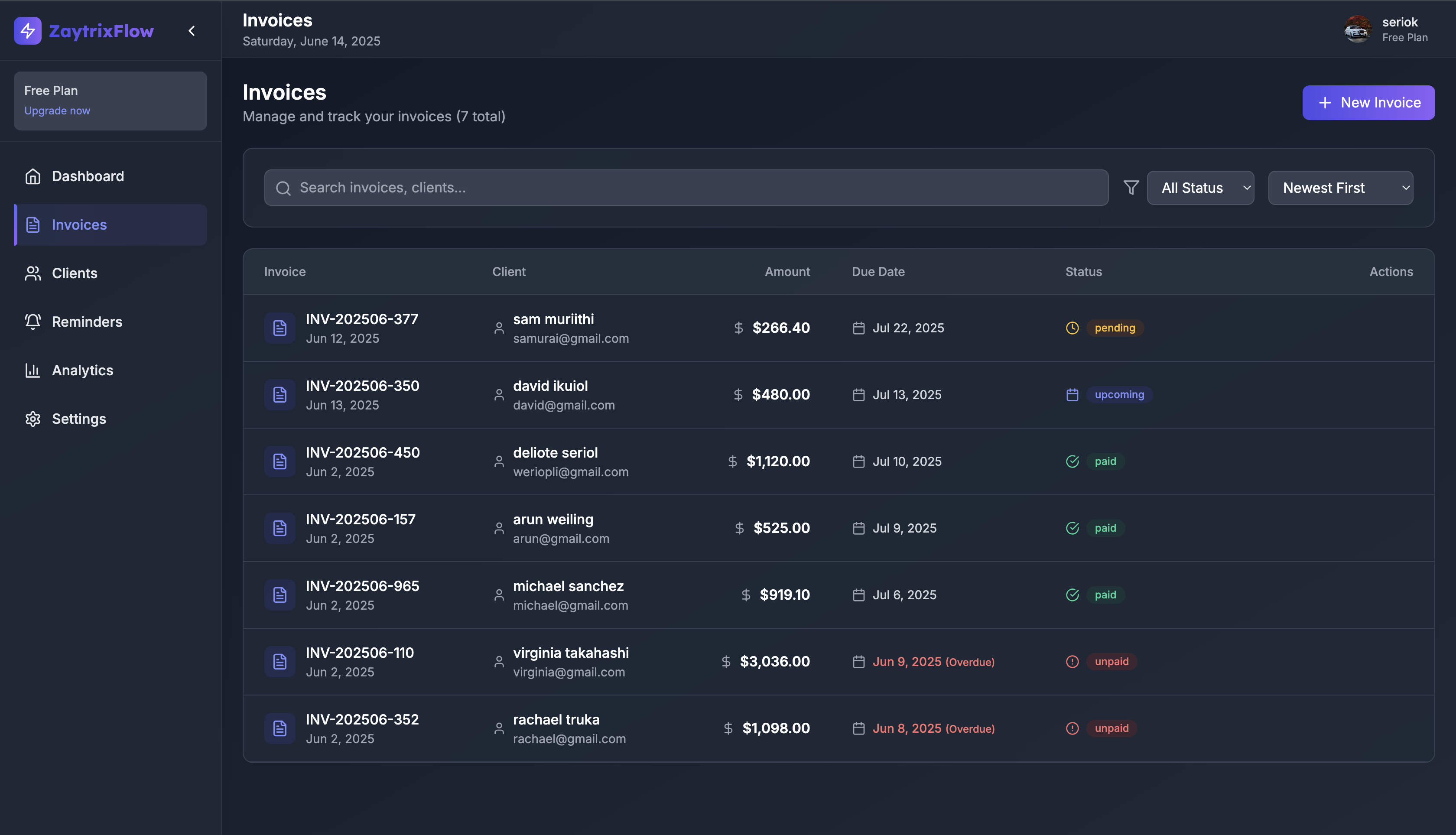Click the Upgrade now link
The width and height of the screenshot is (1456, 835).
57,110
